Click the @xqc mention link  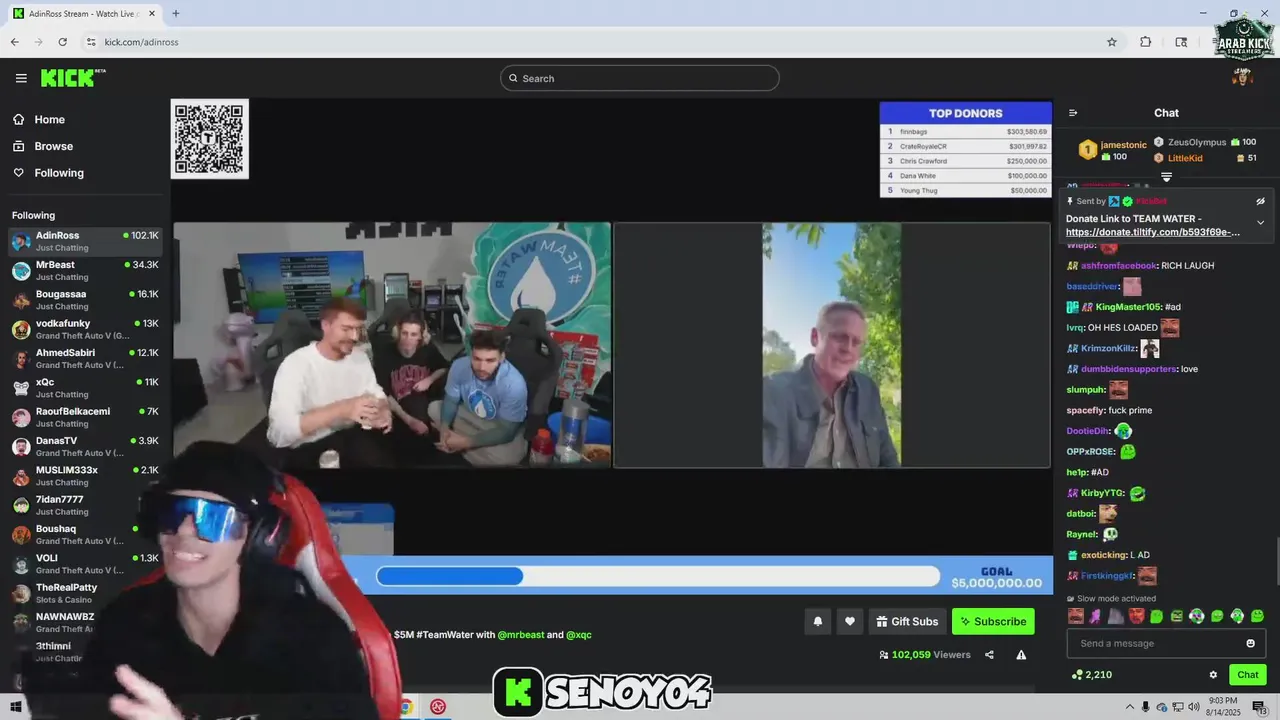coord(579,635)
